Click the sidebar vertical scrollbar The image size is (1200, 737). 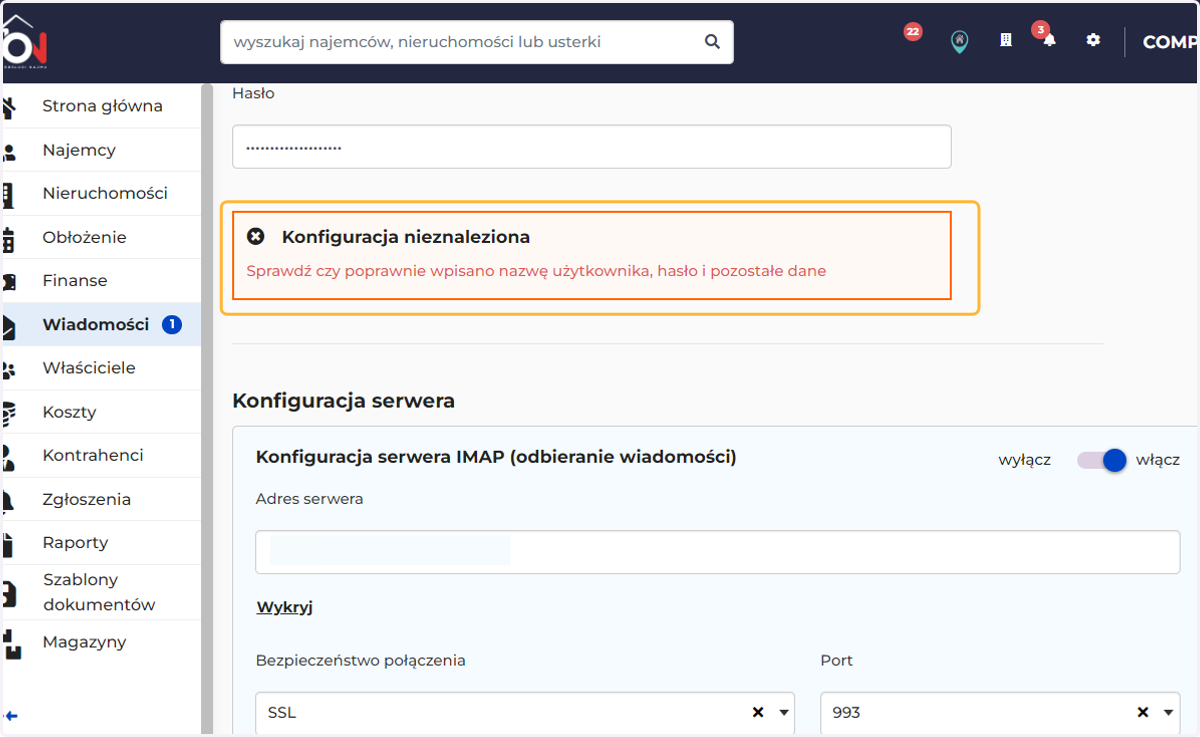point(207,408)
